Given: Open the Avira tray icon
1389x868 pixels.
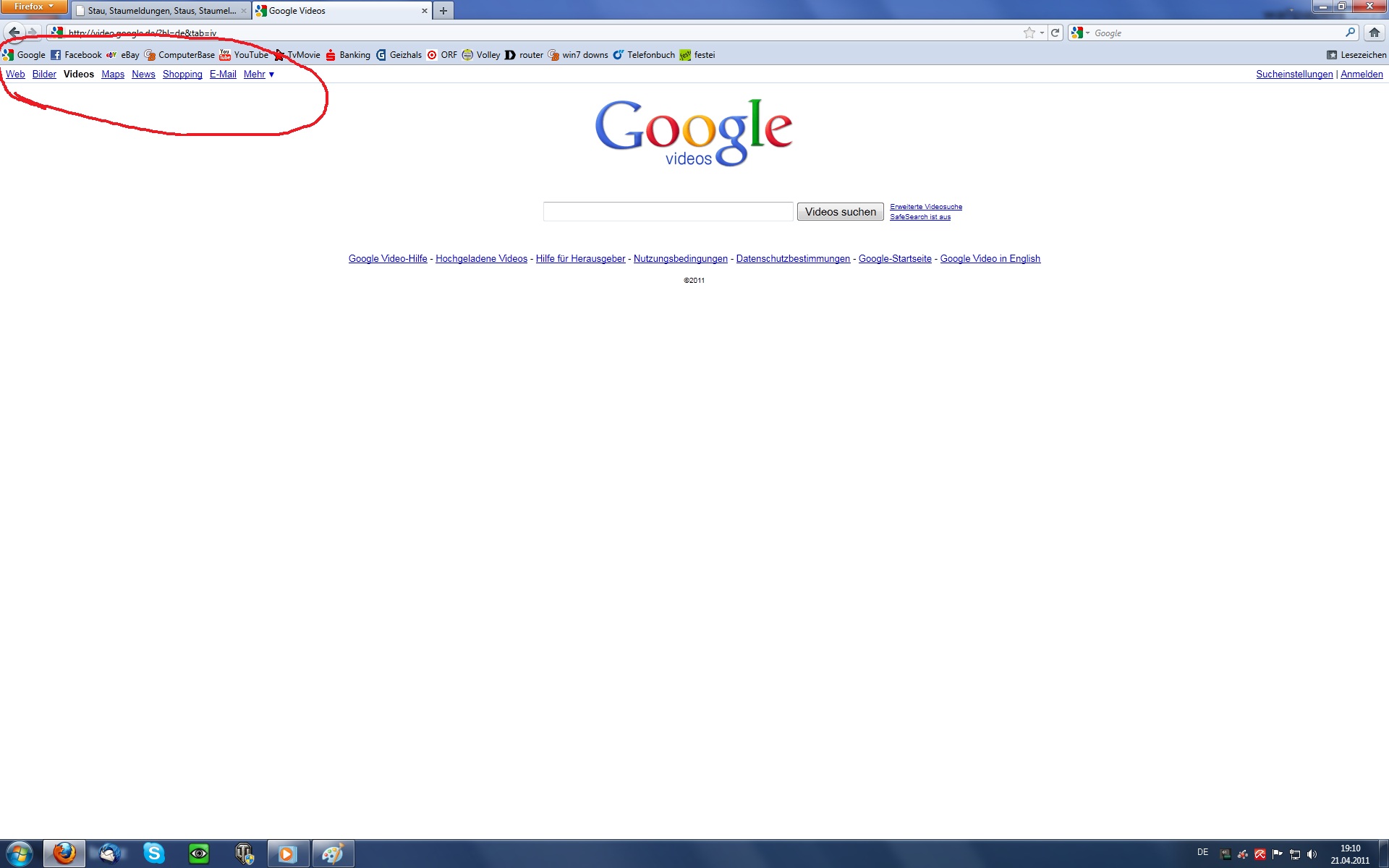Looking at the screenshot, I should click(x=1260, y=854).
